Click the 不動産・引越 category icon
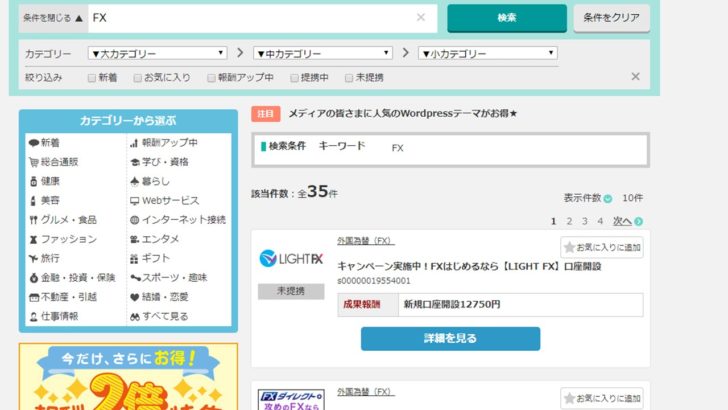Image resolution: width=728 pixels, height=410 pixels. click(x=34, y=297)
